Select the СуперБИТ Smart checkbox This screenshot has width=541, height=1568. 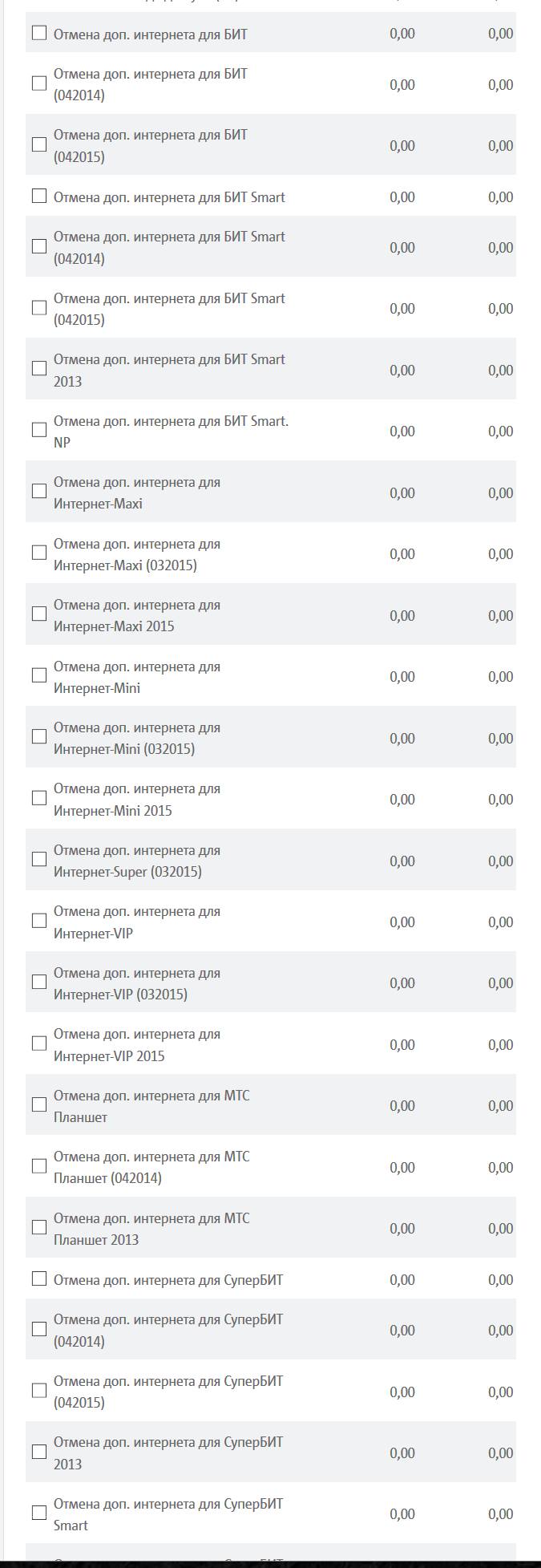[39, 1513]
